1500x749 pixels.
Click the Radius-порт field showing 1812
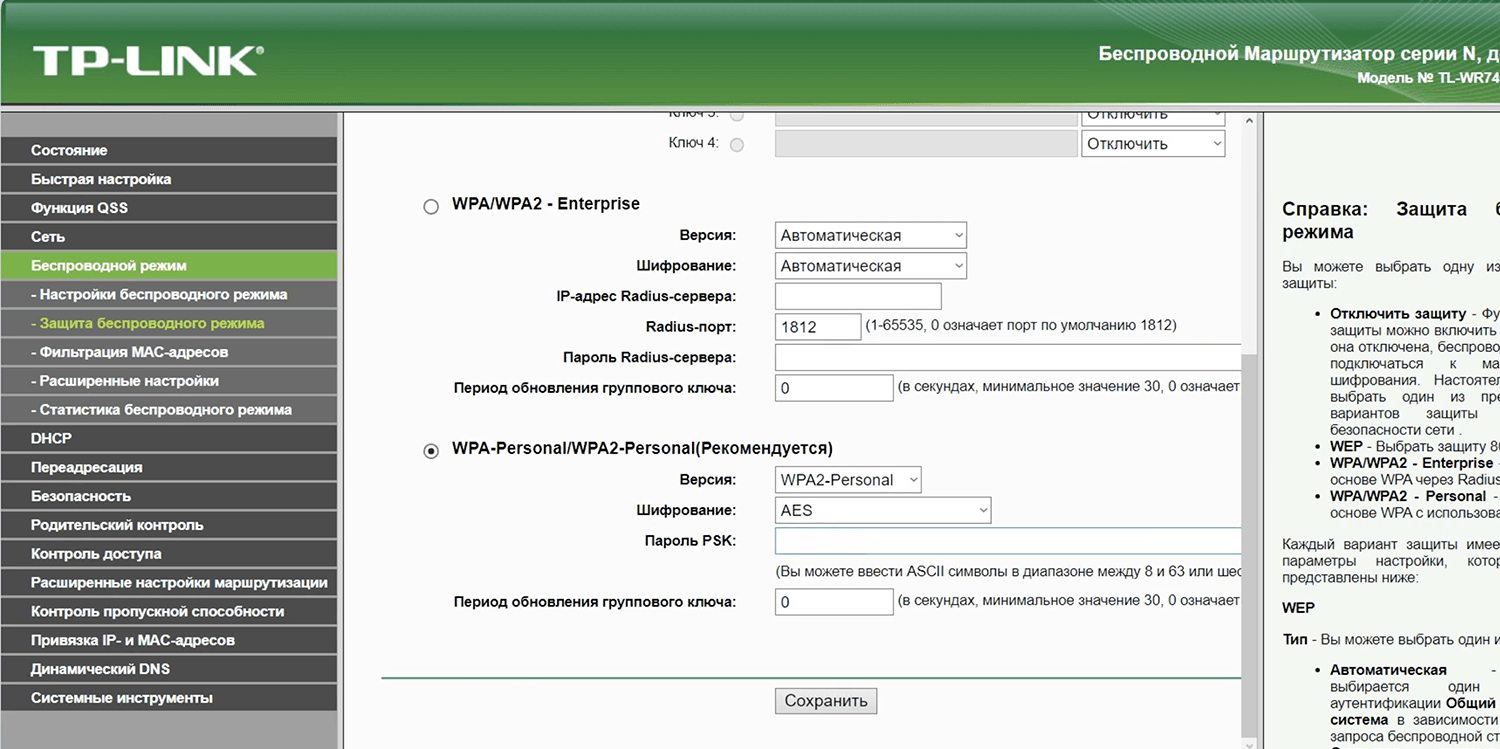tap(817, 327)
